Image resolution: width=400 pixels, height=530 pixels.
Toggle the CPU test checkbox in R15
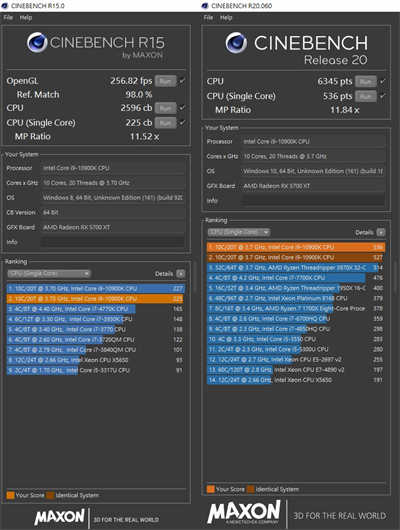point(182,108)
